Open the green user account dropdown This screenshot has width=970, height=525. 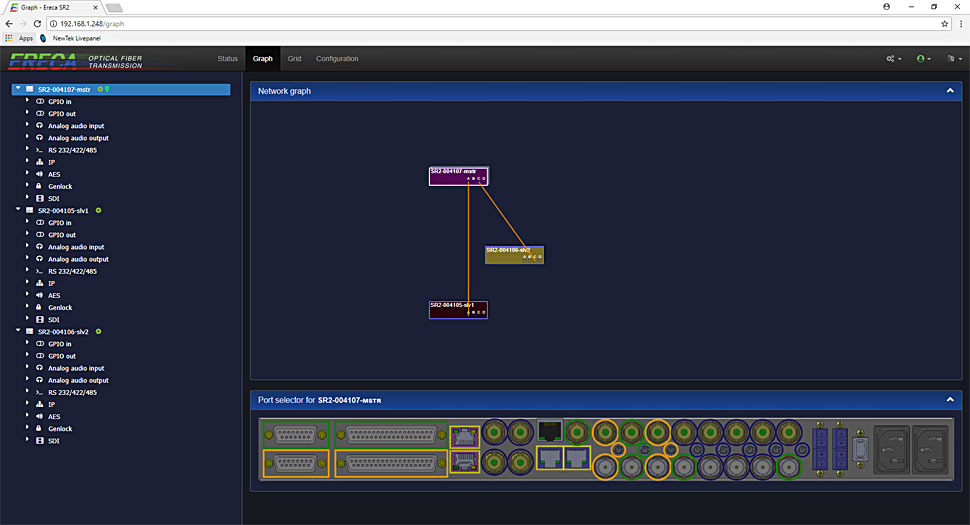(923, 59)
